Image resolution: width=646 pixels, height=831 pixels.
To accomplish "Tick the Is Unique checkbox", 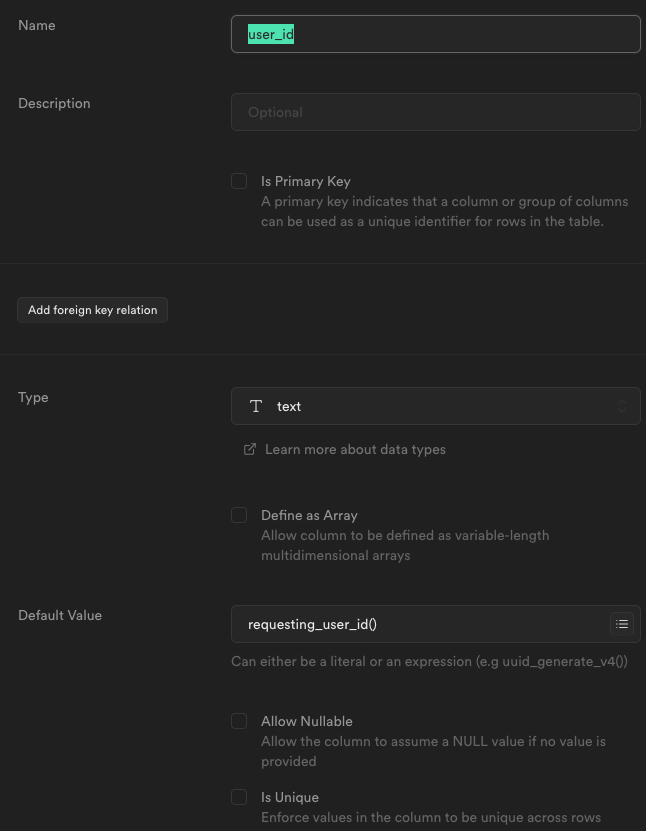I will pos(239,797).
